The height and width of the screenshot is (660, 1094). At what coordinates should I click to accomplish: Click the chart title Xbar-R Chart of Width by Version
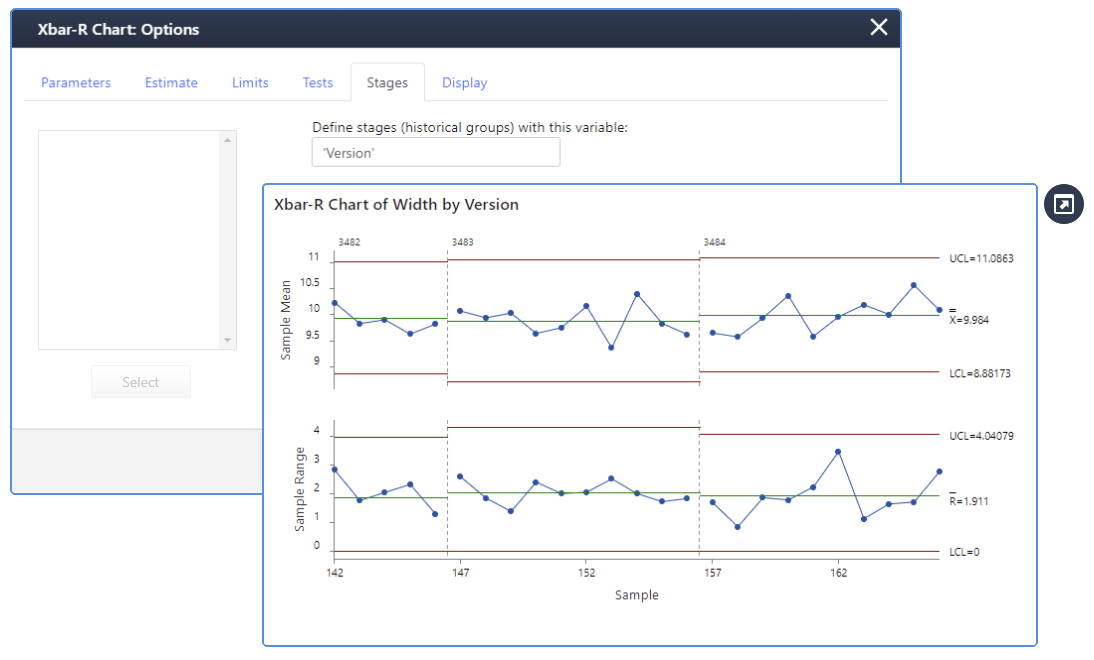pyautogui.click(x=396, y=204)
